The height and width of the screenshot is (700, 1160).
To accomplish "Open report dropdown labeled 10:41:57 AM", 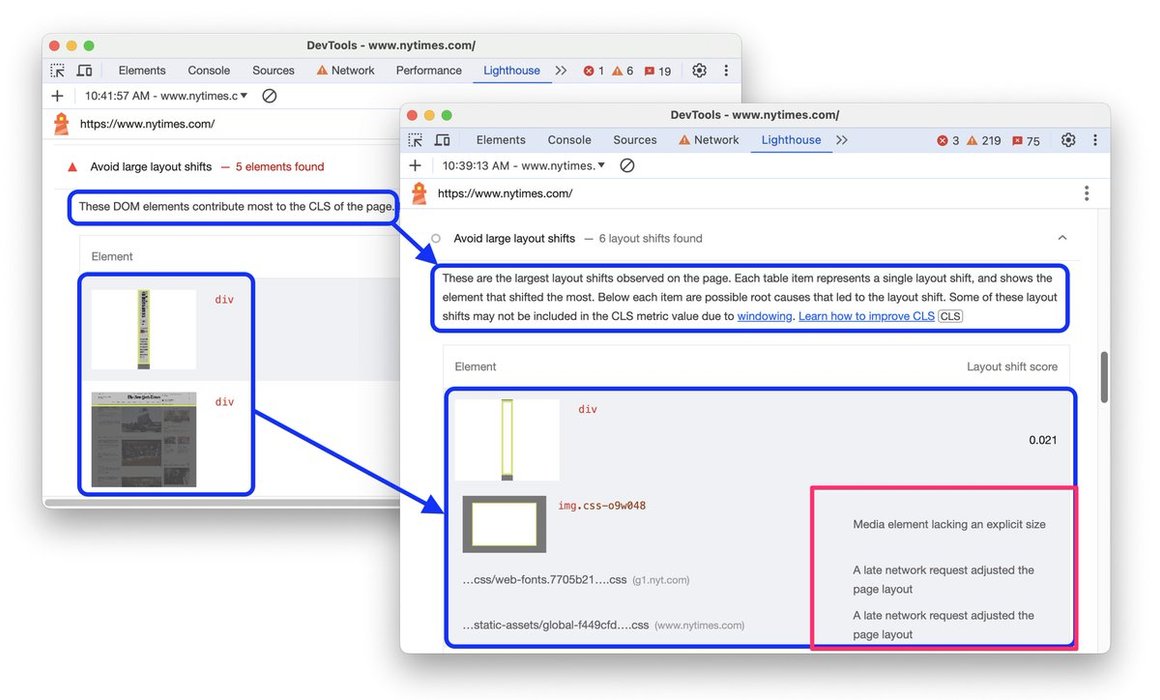I will 166,95.
